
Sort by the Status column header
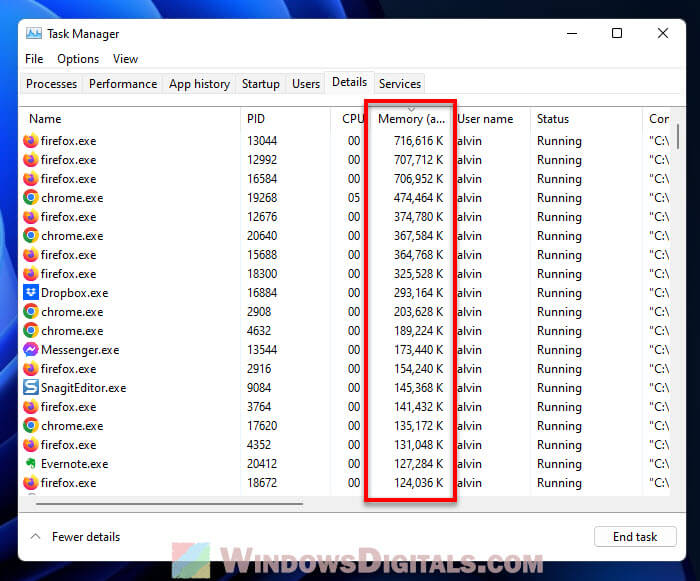click(x=587, y=119)
